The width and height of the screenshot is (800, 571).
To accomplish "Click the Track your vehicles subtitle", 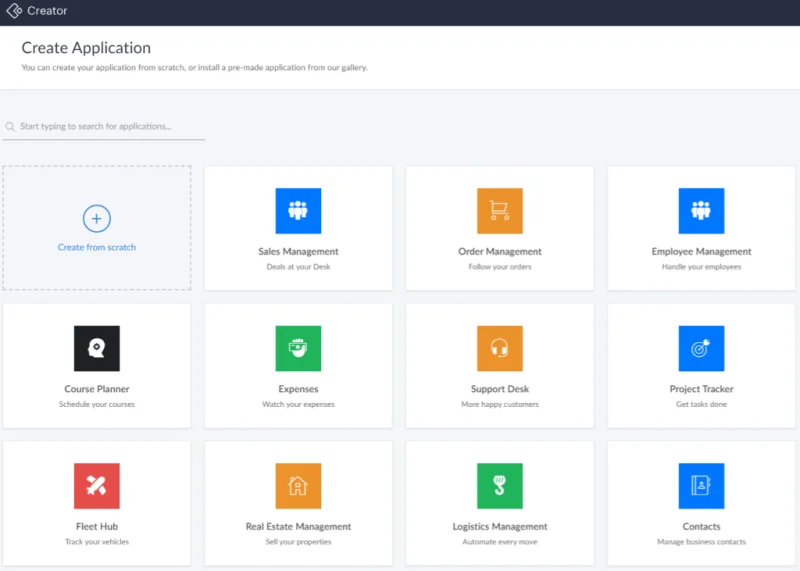I will pyautogui.click(x=97, y=542).
